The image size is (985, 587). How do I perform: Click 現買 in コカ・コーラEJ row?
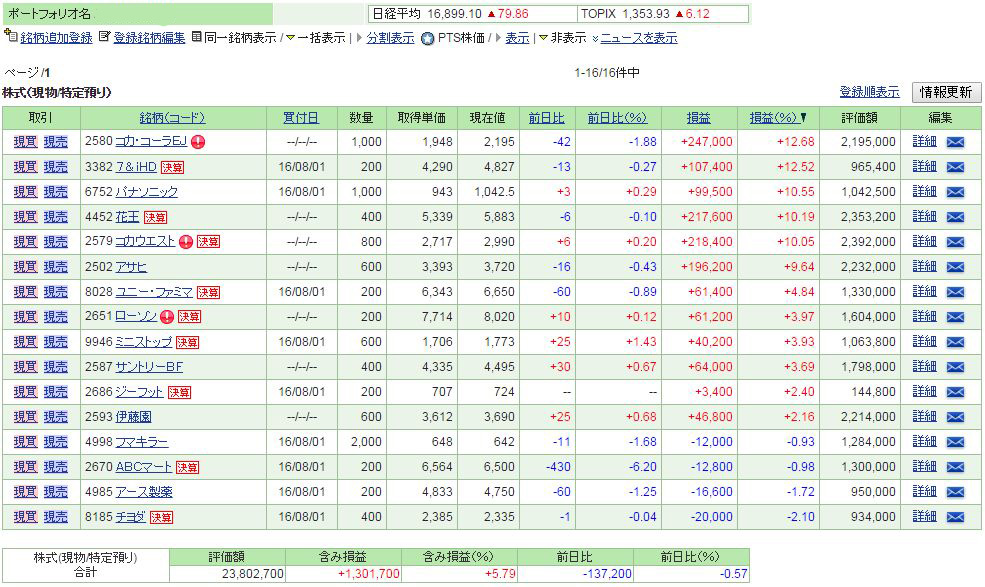click(x=25, y=142)
